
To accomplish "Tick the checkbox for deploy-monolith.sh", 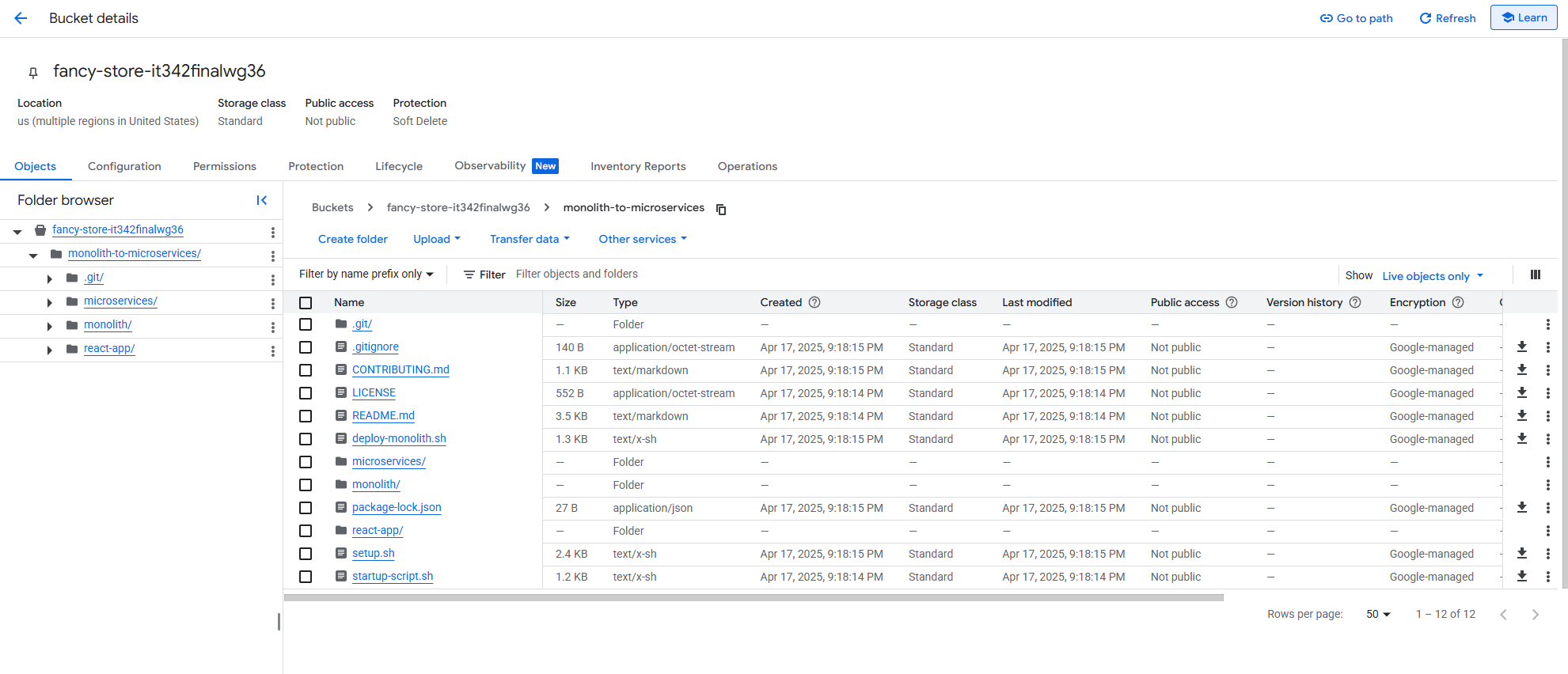I will click(306, 439).
